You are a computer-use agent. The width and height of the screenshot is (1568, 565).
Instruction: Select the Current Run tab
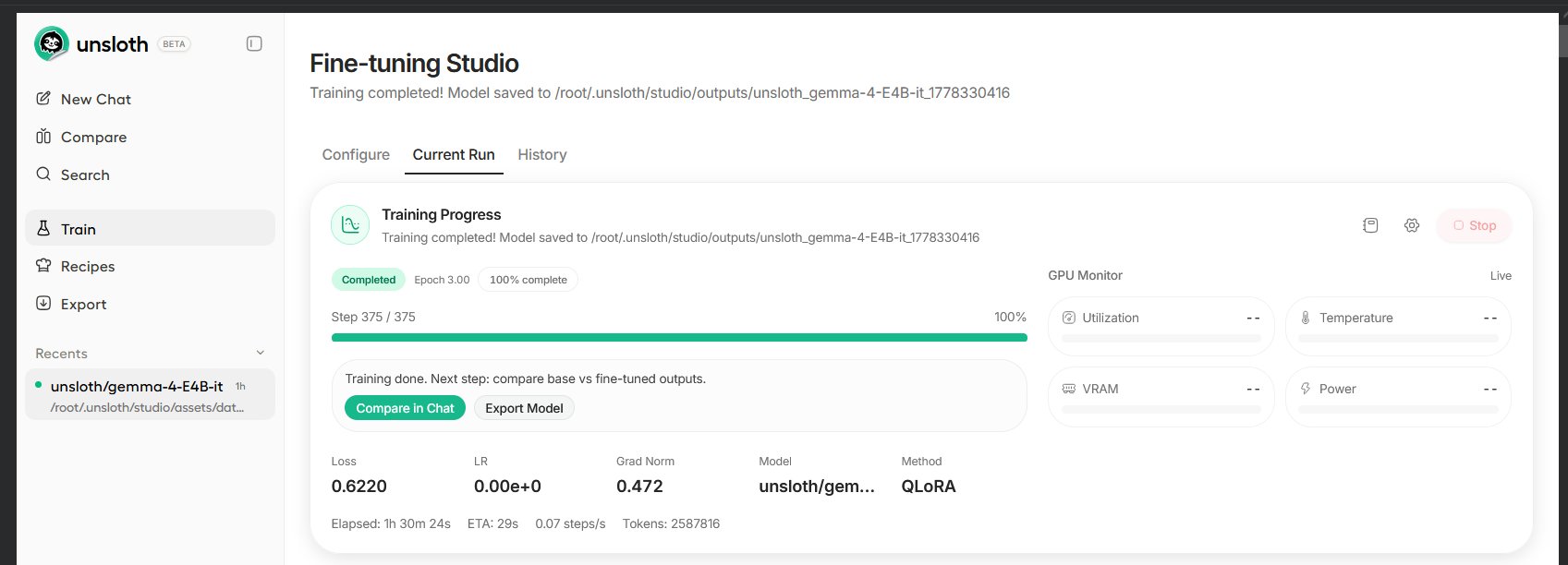[x=454, y=154]
